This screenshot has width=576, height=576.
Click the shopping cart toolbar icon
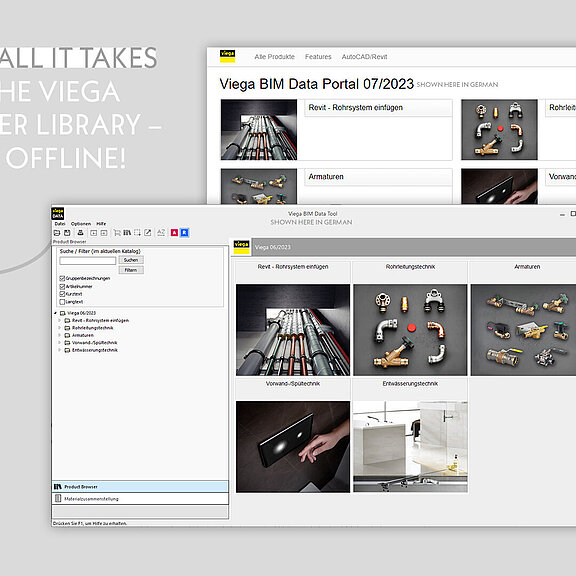tap(117, 233)
